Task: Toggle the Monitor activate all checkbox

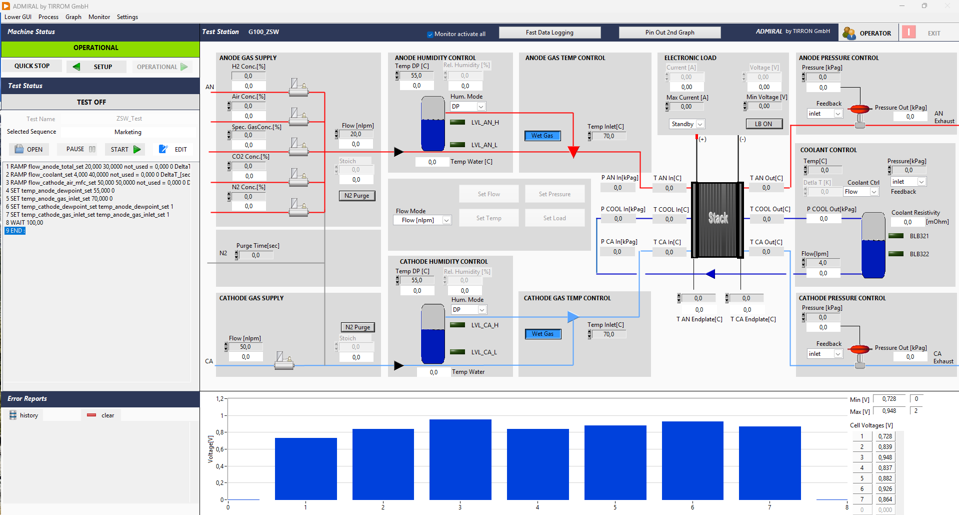Action: point(430,34)
